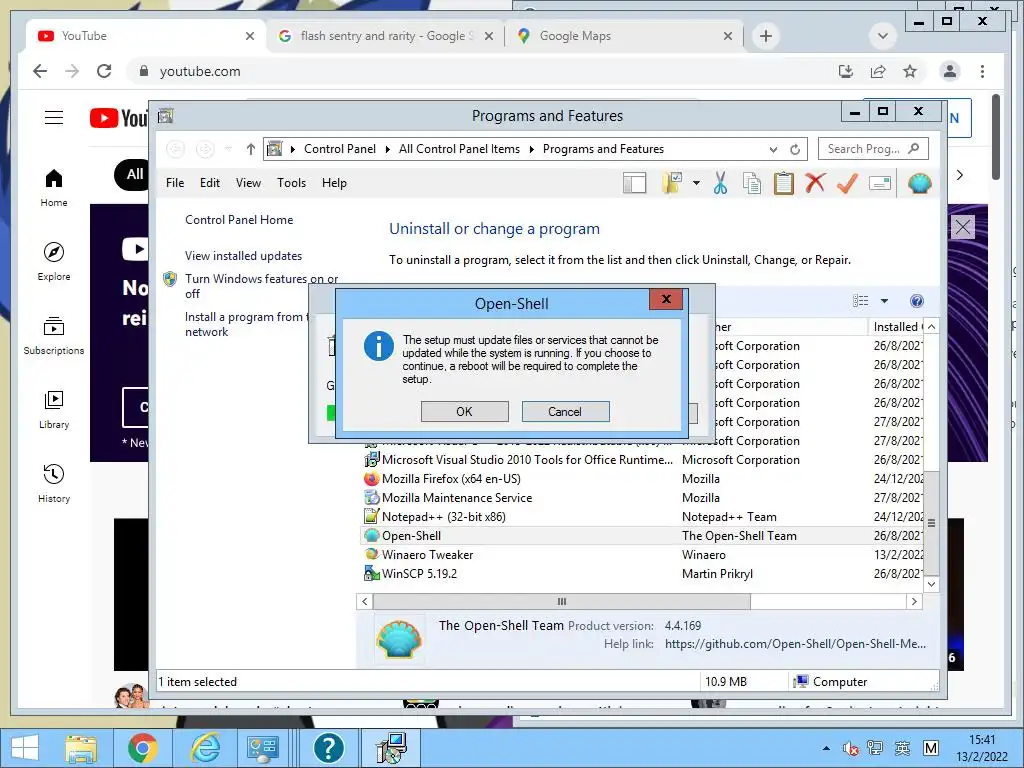
Task: Click Chrome reload button
Action: (x=104, y=71)
